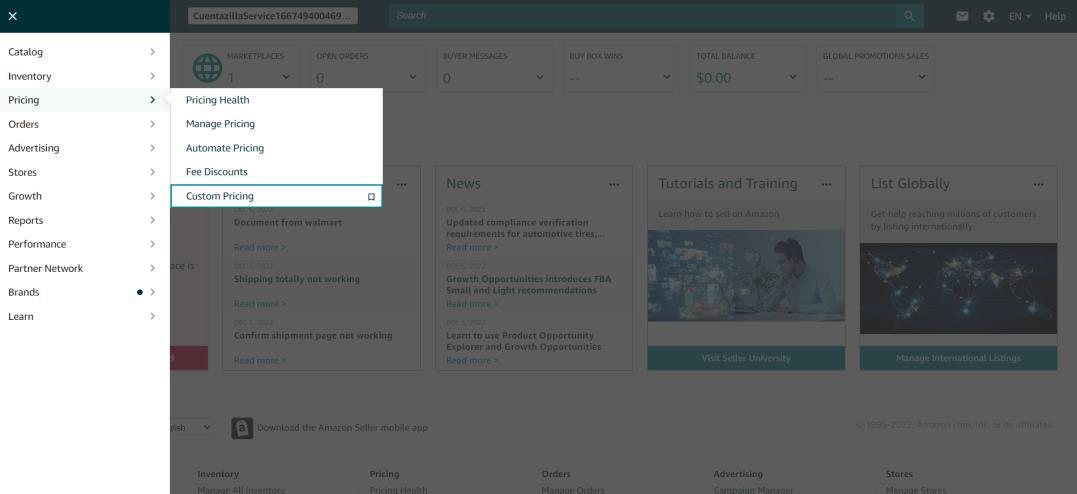The width and height of the screenshot is (1077, 494).
Task: Open Growth Opportunities introduces FBA headline
Action: (528, 284)
